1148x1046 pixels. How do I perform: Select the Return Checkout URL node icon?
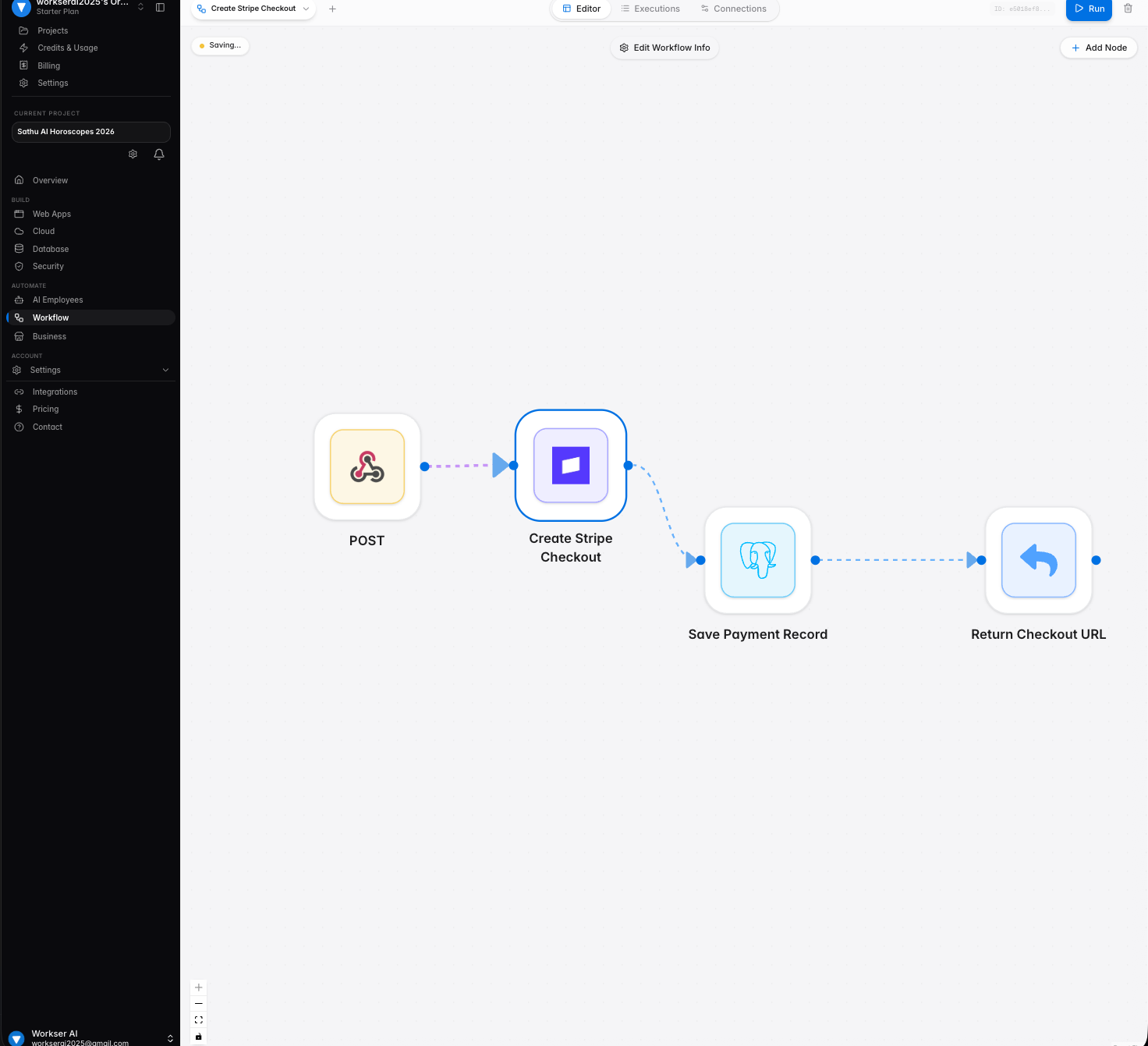click(x=1039, y=560)
